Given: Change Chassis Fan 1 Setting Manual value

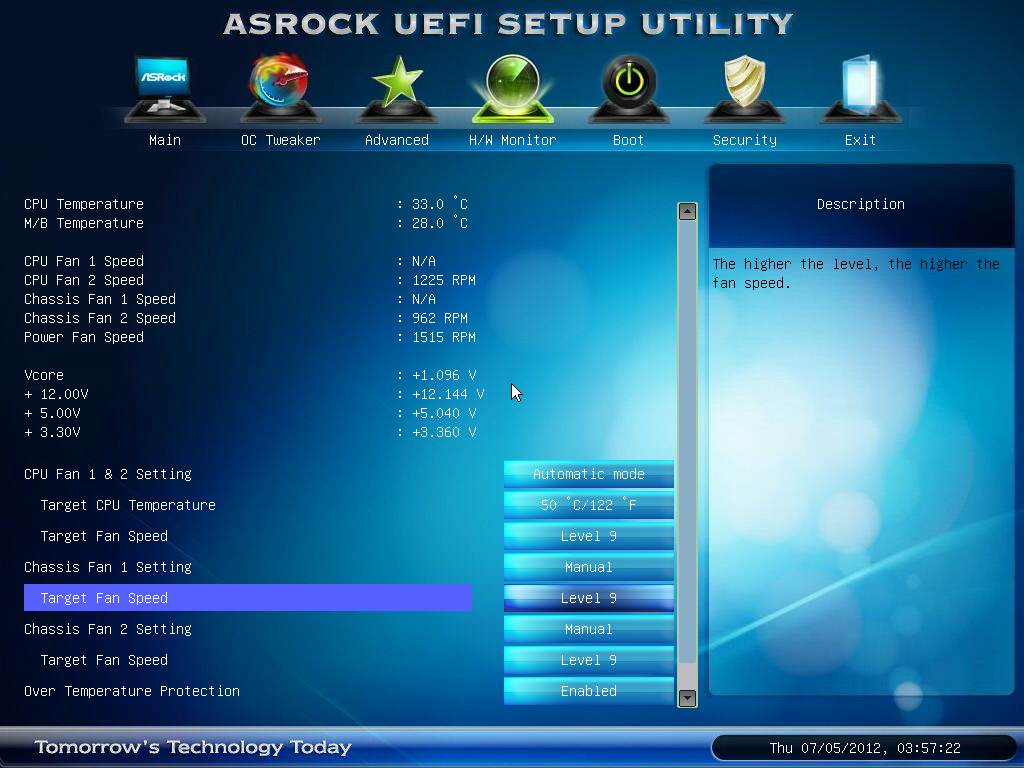Looking at the screenshot, I should (588, 567).
